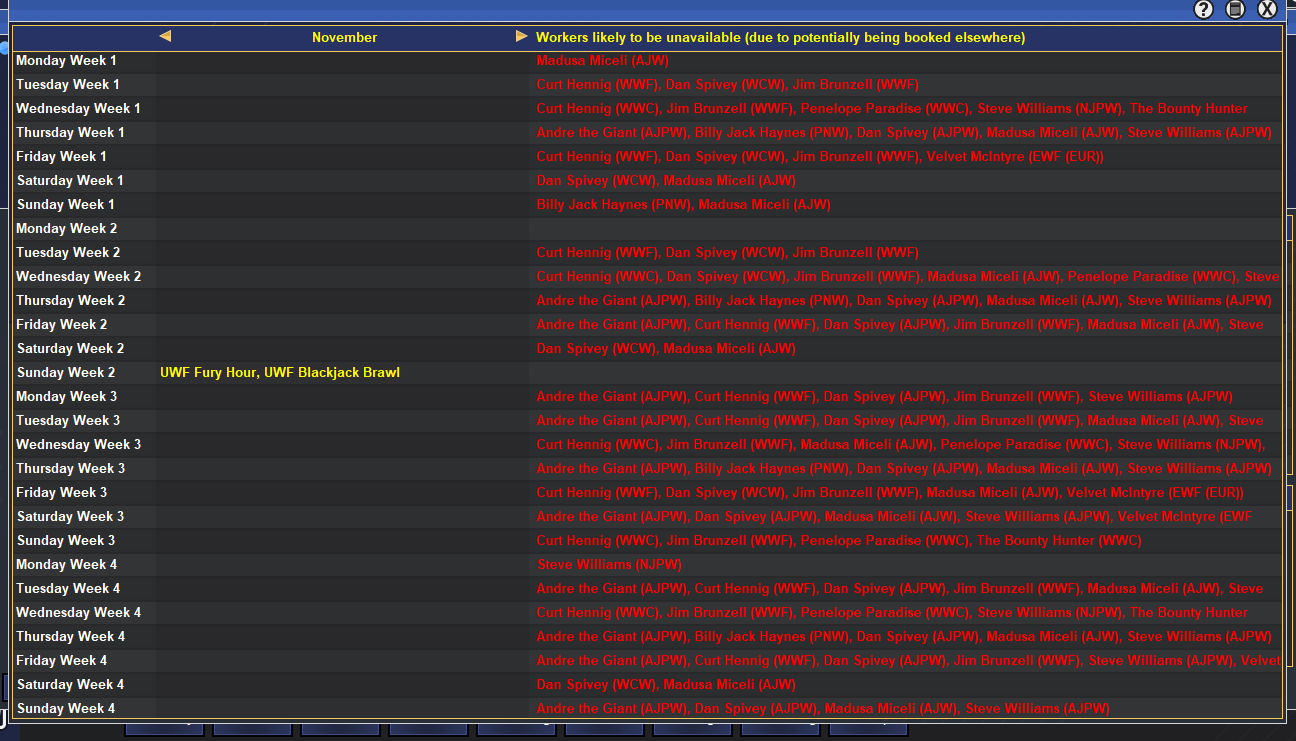Click Monday Week 1's 'Madusa Miceli (AJW)' entry
The height and width of the screenshot is (741, 1296).
[602, 61]
